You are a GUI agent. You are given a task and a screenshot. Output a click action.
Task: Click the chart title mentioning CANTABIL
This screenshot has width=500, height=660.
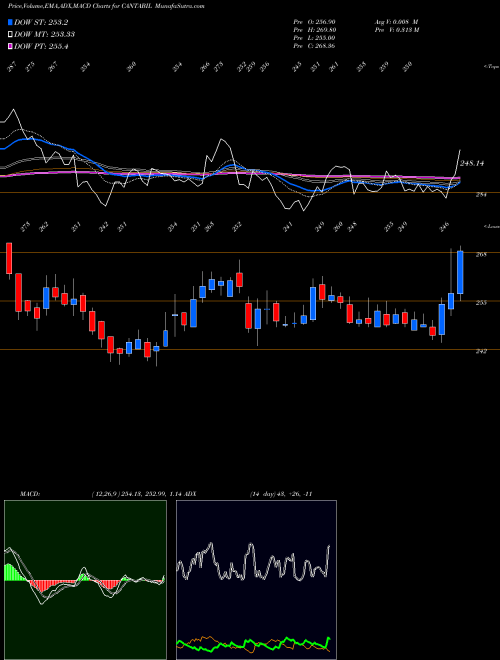106,7
